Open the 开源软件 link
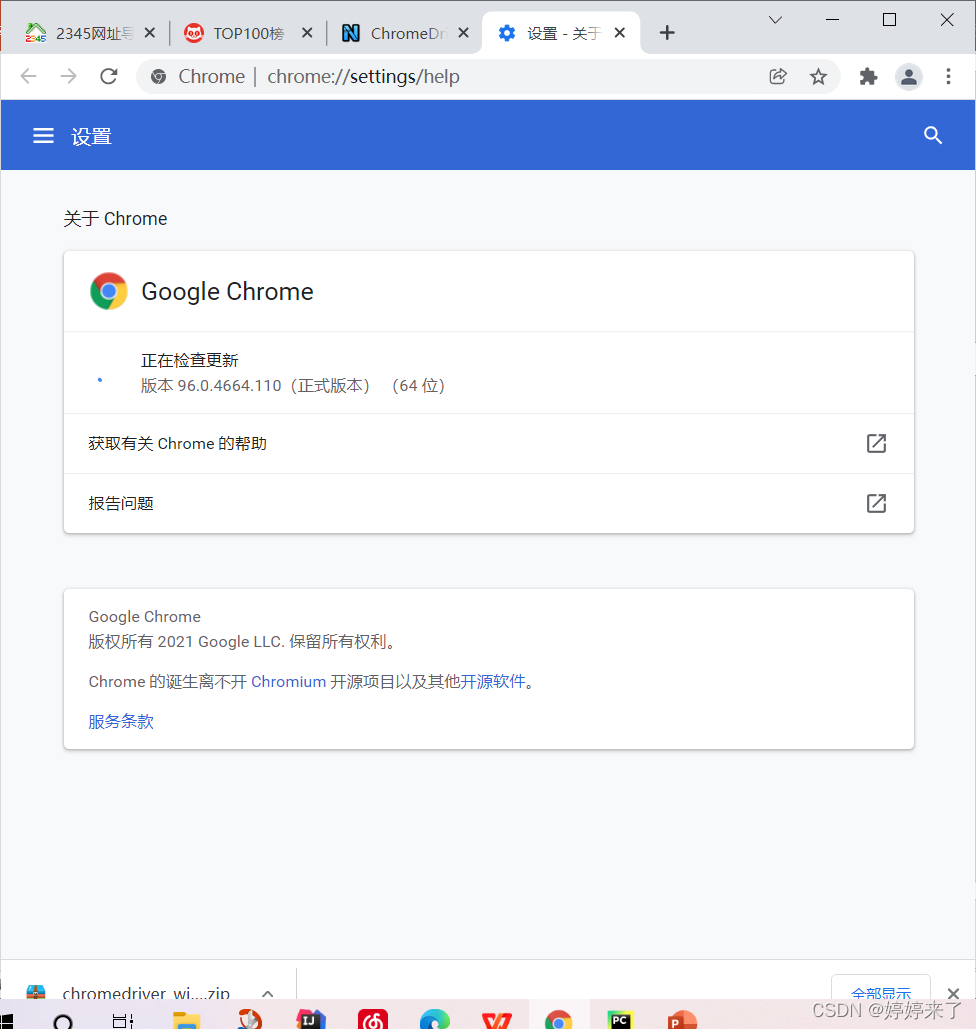Viewport: 976px width, 1029px height. tap(493, 682)
